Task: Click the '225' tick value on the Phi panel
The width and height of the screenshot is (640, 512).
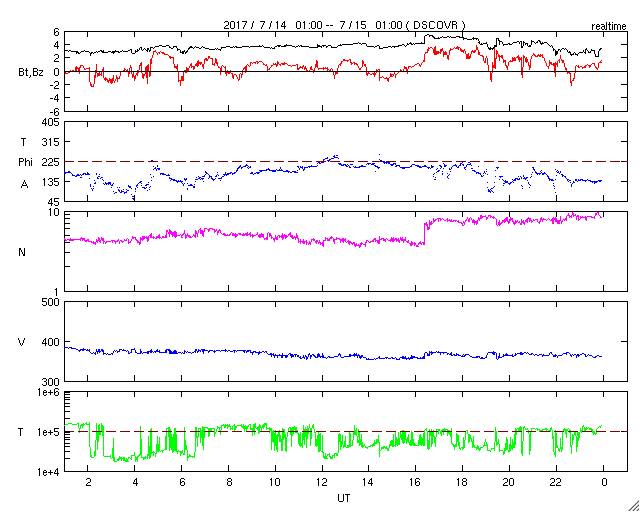Action: (51, 162)
